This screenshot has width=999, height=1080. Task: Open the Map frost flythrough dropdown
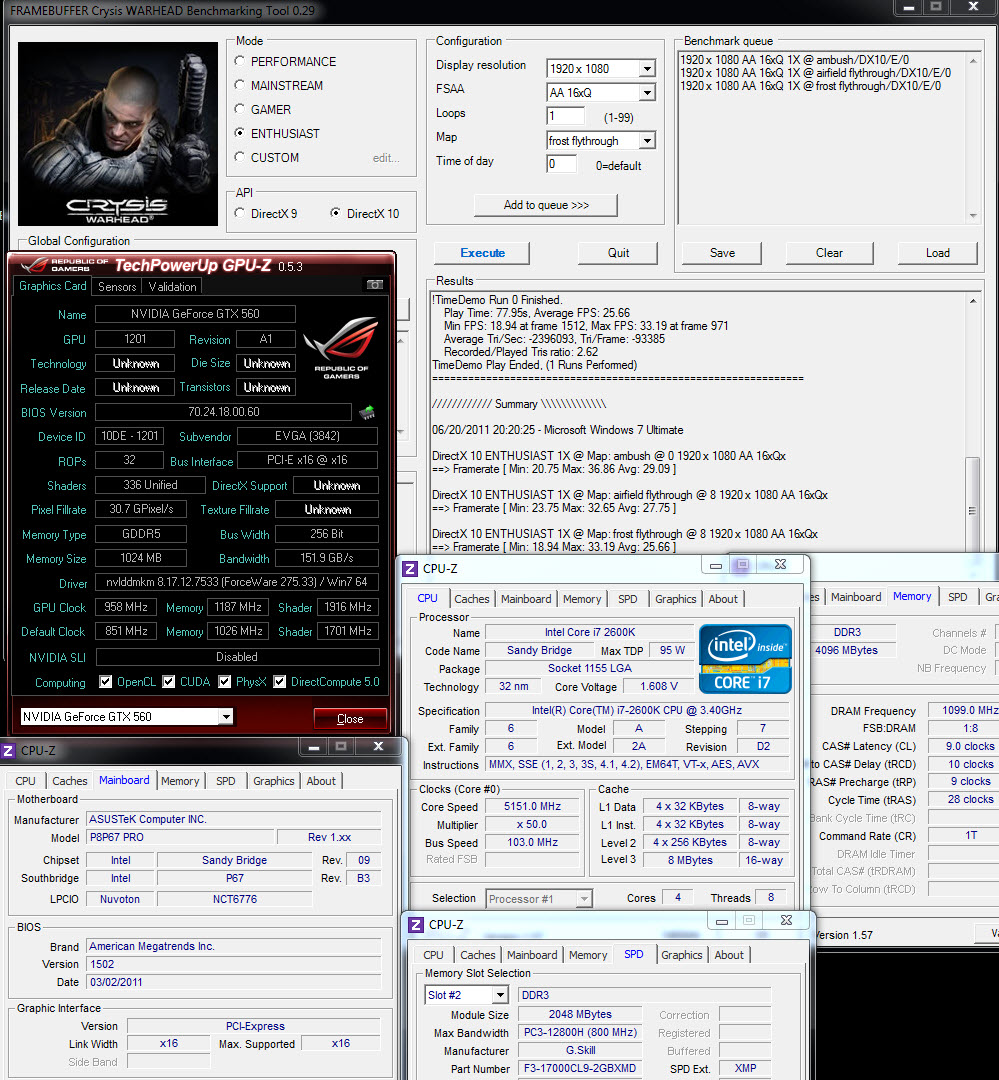point(646,141)
